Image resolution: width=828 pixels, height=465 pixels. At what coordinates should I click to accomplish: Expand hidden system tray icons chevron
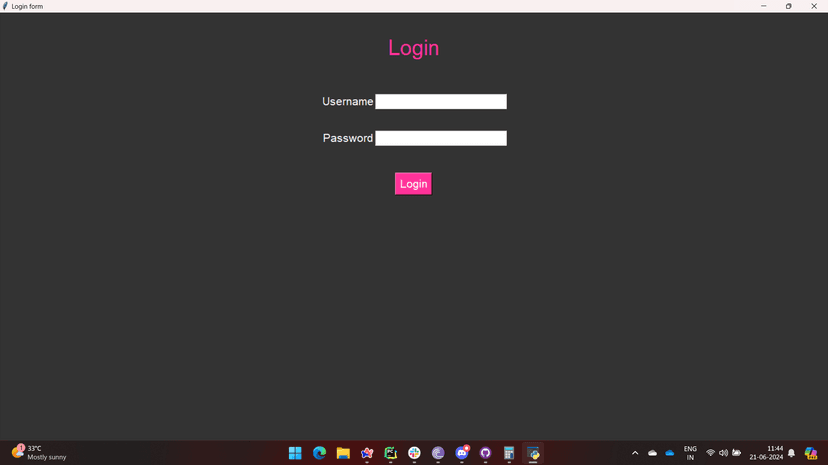(635, 453)
